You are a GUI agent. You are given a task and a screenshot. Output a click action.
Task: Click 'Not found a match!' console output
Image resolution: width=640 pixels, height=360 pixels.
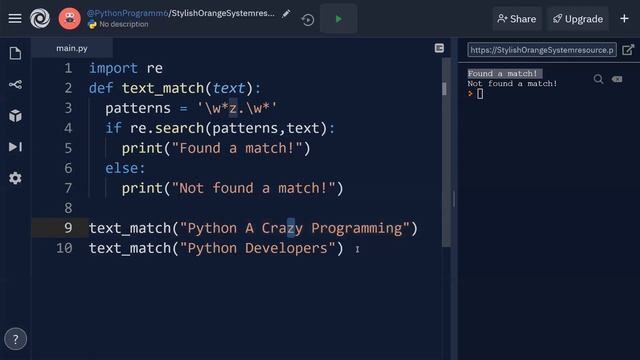(512, 84)
